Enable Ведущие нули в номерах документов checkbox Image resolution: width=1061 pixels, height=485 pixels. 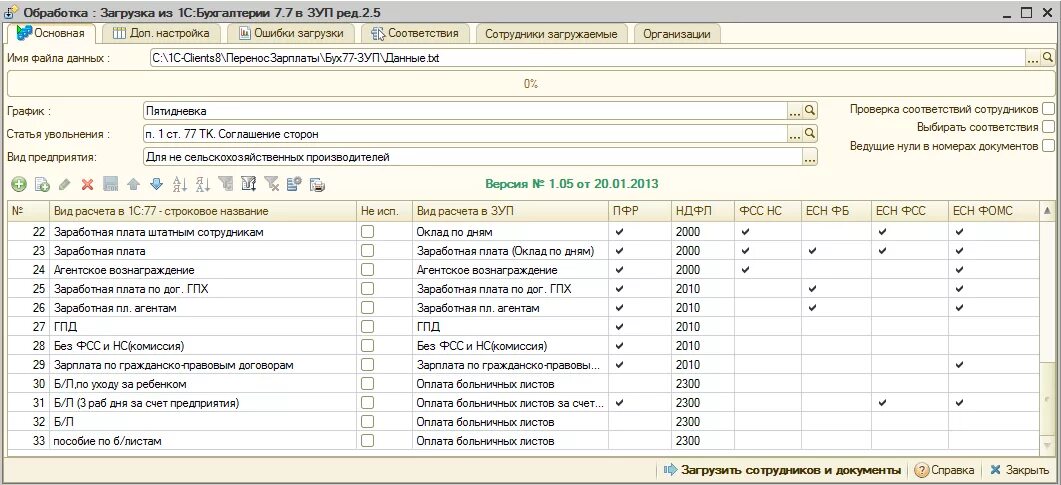click(1048, 145)
